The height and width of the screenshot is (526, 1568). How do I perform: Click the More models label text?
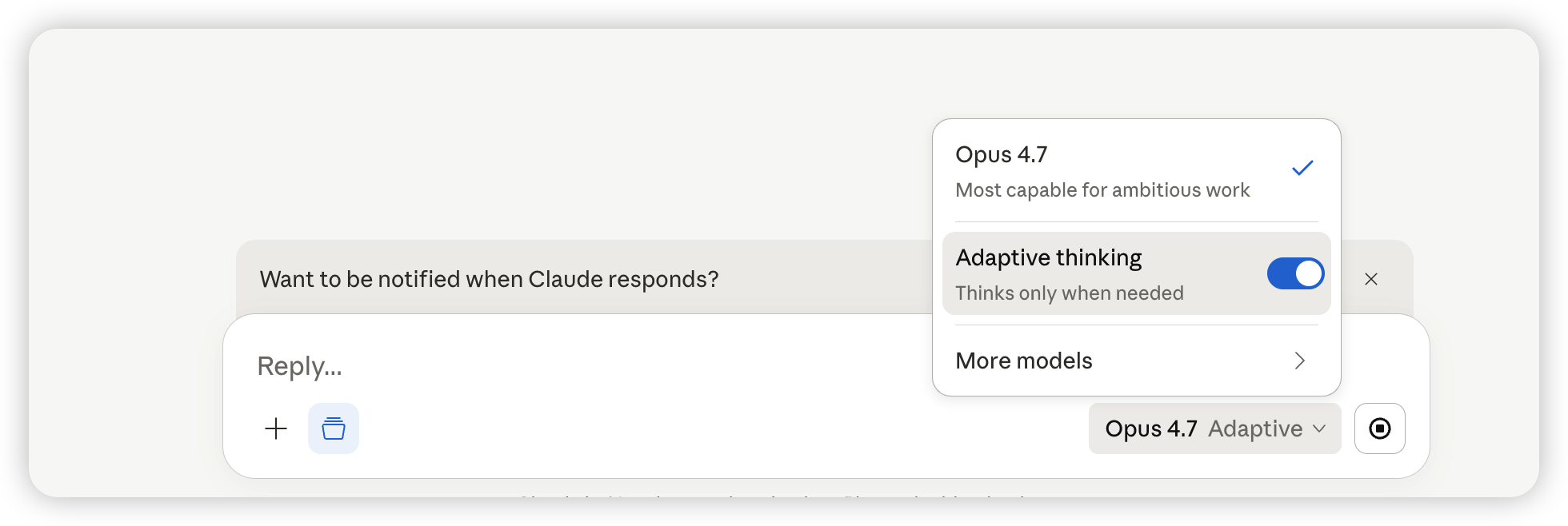click(x=1023, y=361)
